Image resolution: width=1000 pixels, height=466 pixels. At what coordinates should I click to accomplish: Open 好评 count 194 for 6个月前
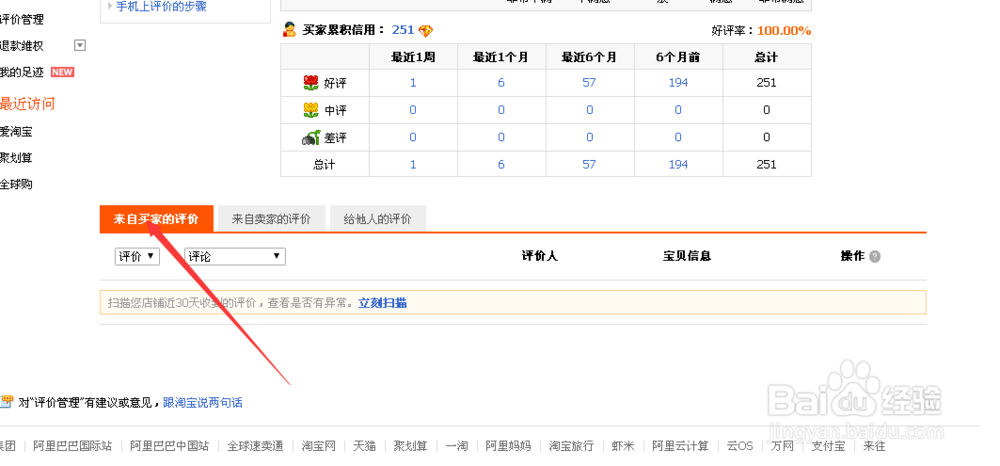[678, 83]
